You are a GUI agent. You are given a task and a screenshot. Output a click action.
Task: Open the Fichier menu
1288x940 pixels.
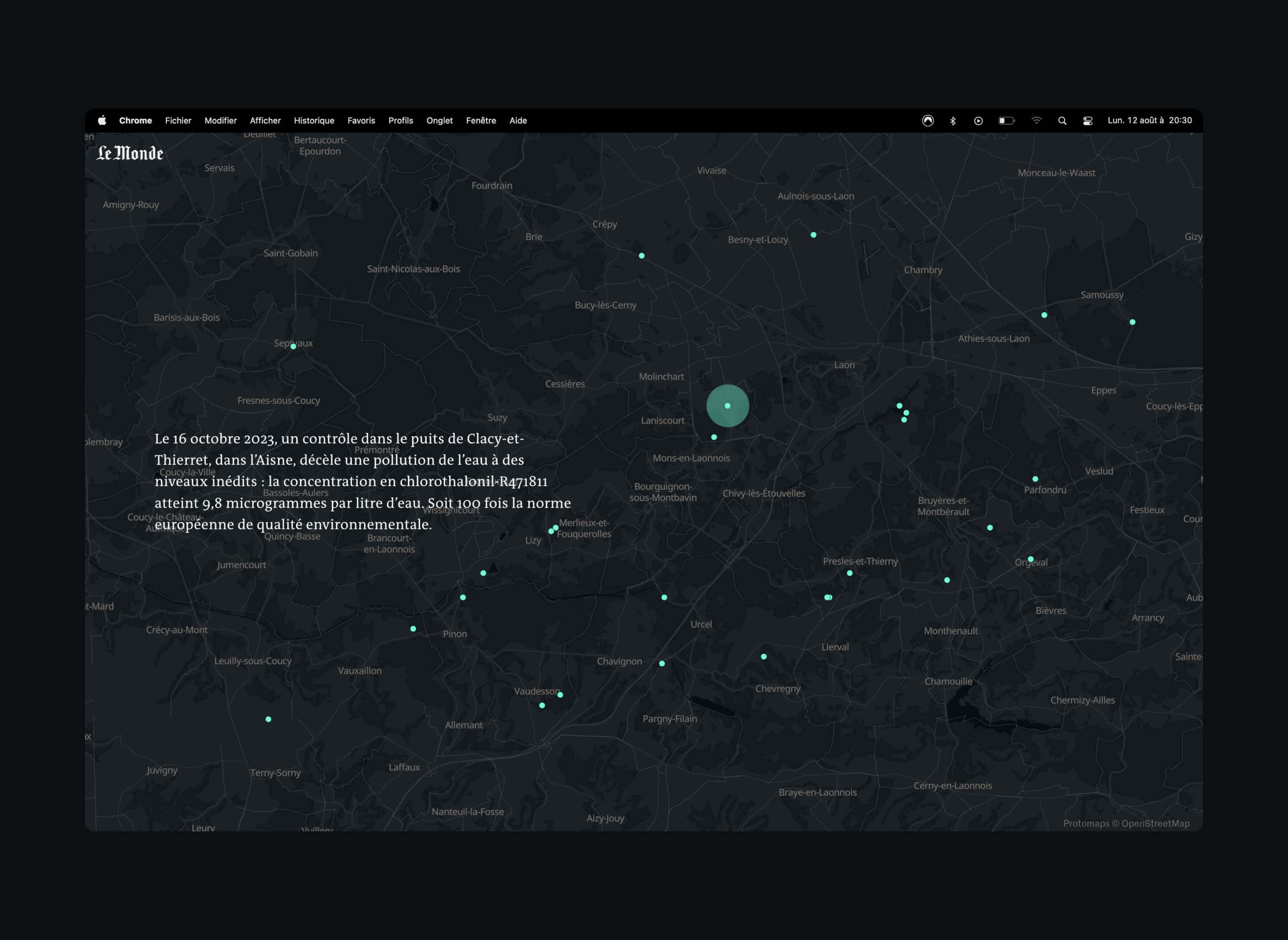[178, 121]
